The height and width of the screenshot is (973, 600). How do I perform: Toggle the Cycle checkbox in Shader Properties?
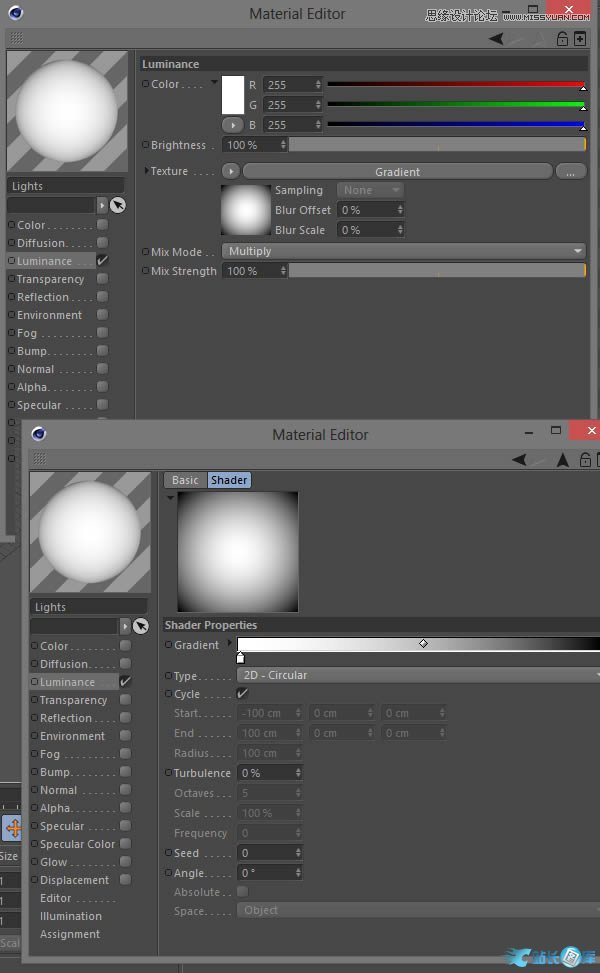click(x=242, y=694)
